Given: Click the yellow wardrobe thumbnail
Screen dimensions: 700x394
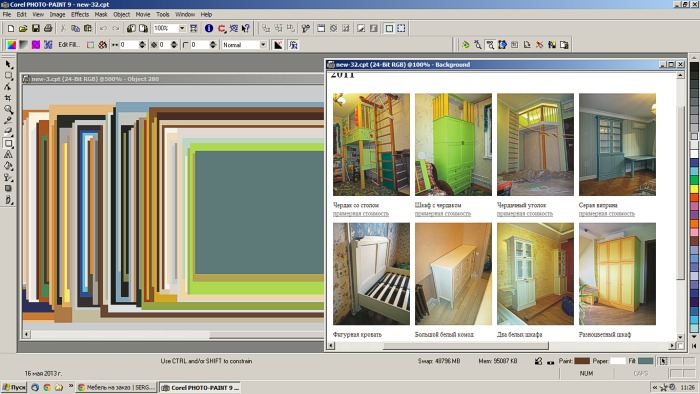Looking at the screenshot, I should pyautogui.click(x=617, y=274).
